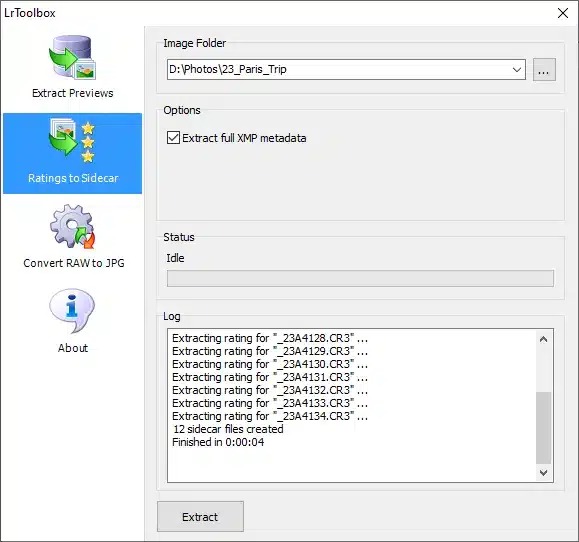
Task: Click the Convert RAW to JPG label
Action: pyautogui.click(x=74, y=263)
